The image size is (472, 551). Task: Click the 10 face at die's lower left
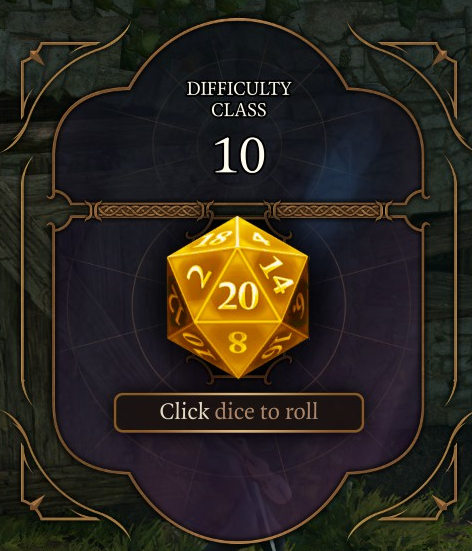(x=197, y=346)
